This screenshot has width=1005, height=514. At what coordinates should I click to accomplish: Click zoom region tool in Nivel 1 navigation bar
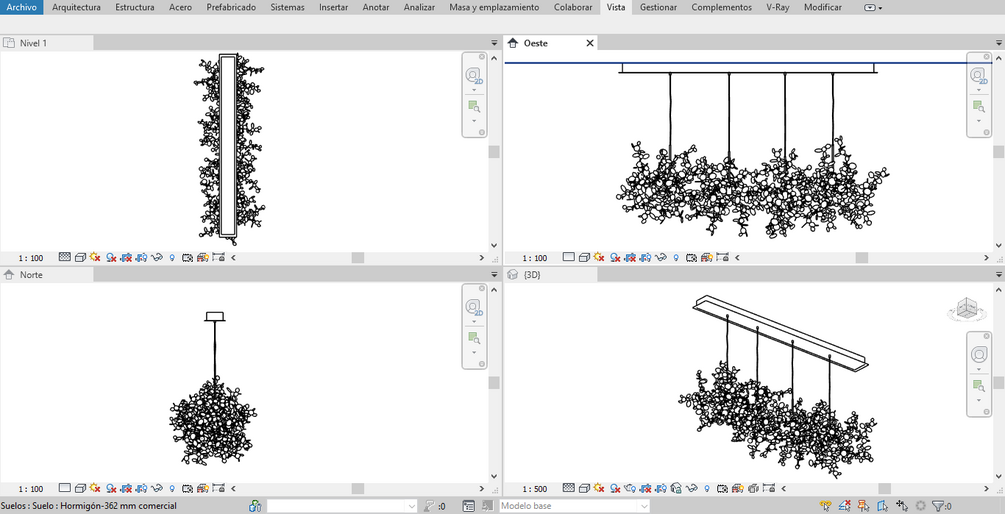coord(474,106)
